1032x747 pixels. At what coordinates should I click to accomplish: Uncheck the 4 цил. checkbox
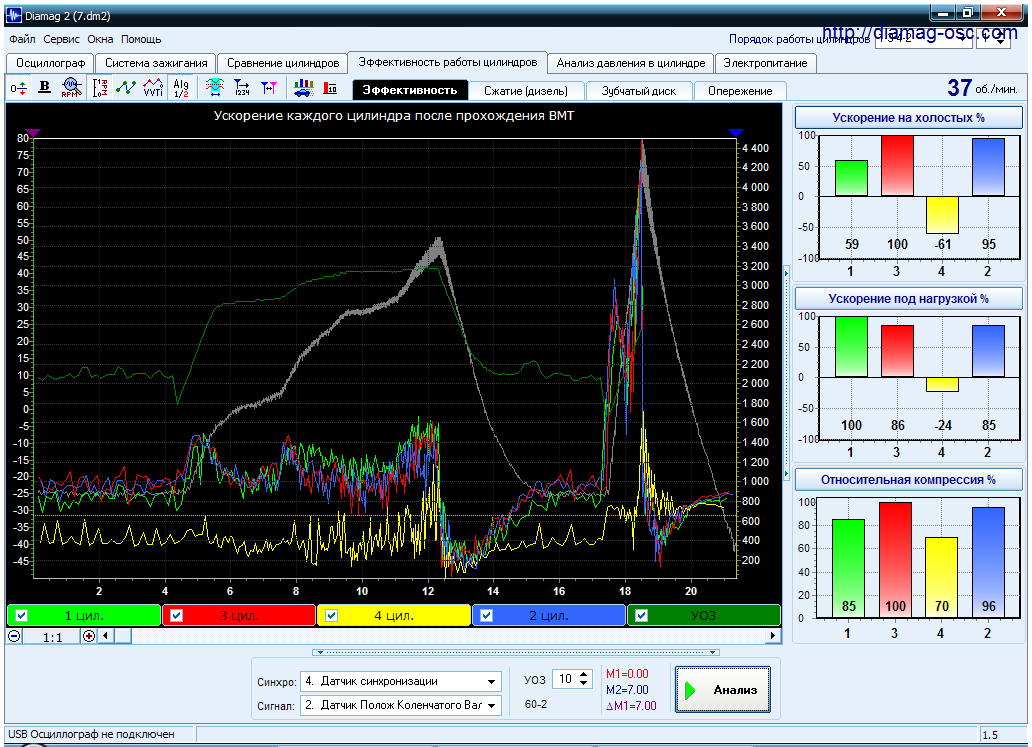(332, 615)
